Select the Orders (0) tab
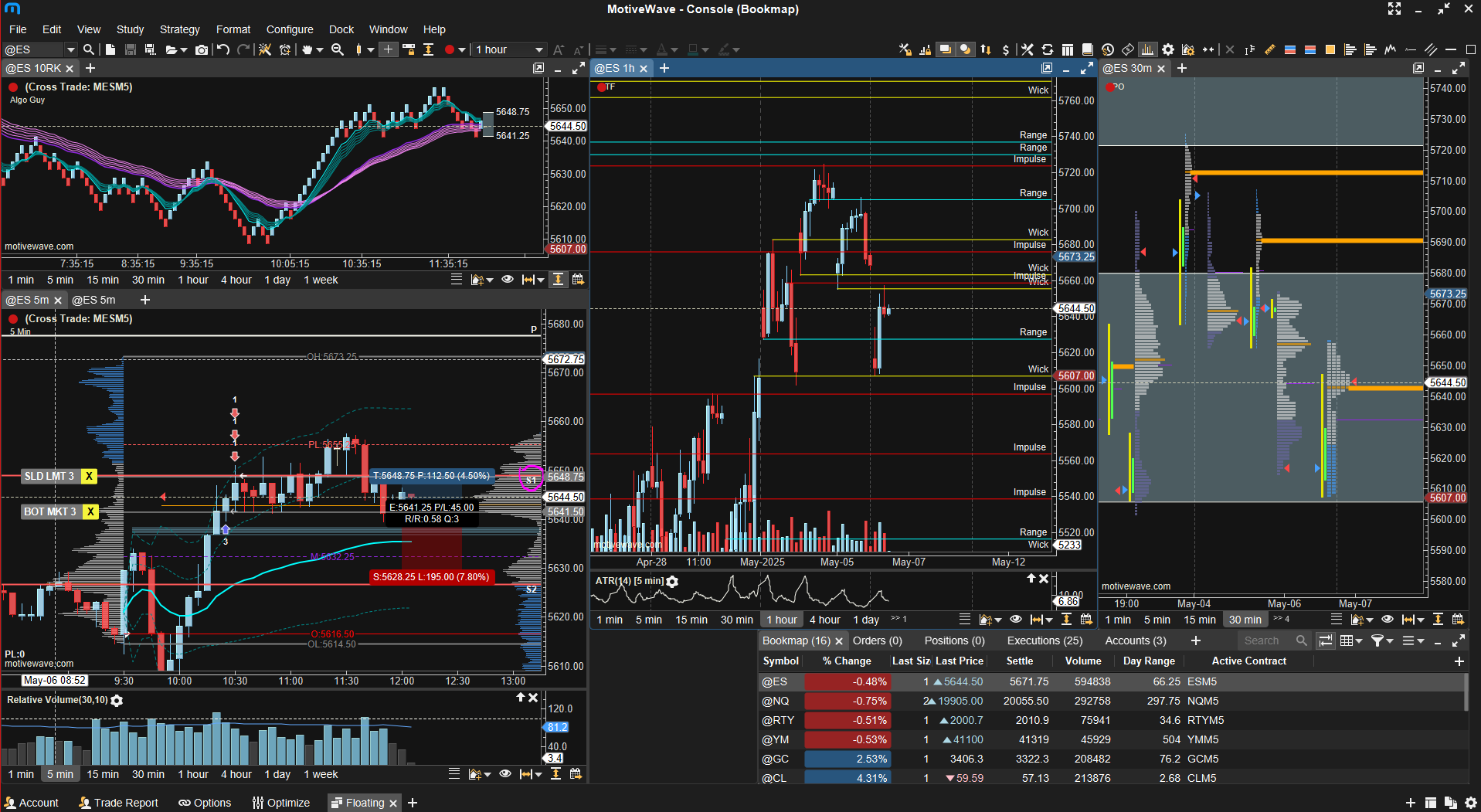This screenshot has width=1481, height=812. (877, 640)
